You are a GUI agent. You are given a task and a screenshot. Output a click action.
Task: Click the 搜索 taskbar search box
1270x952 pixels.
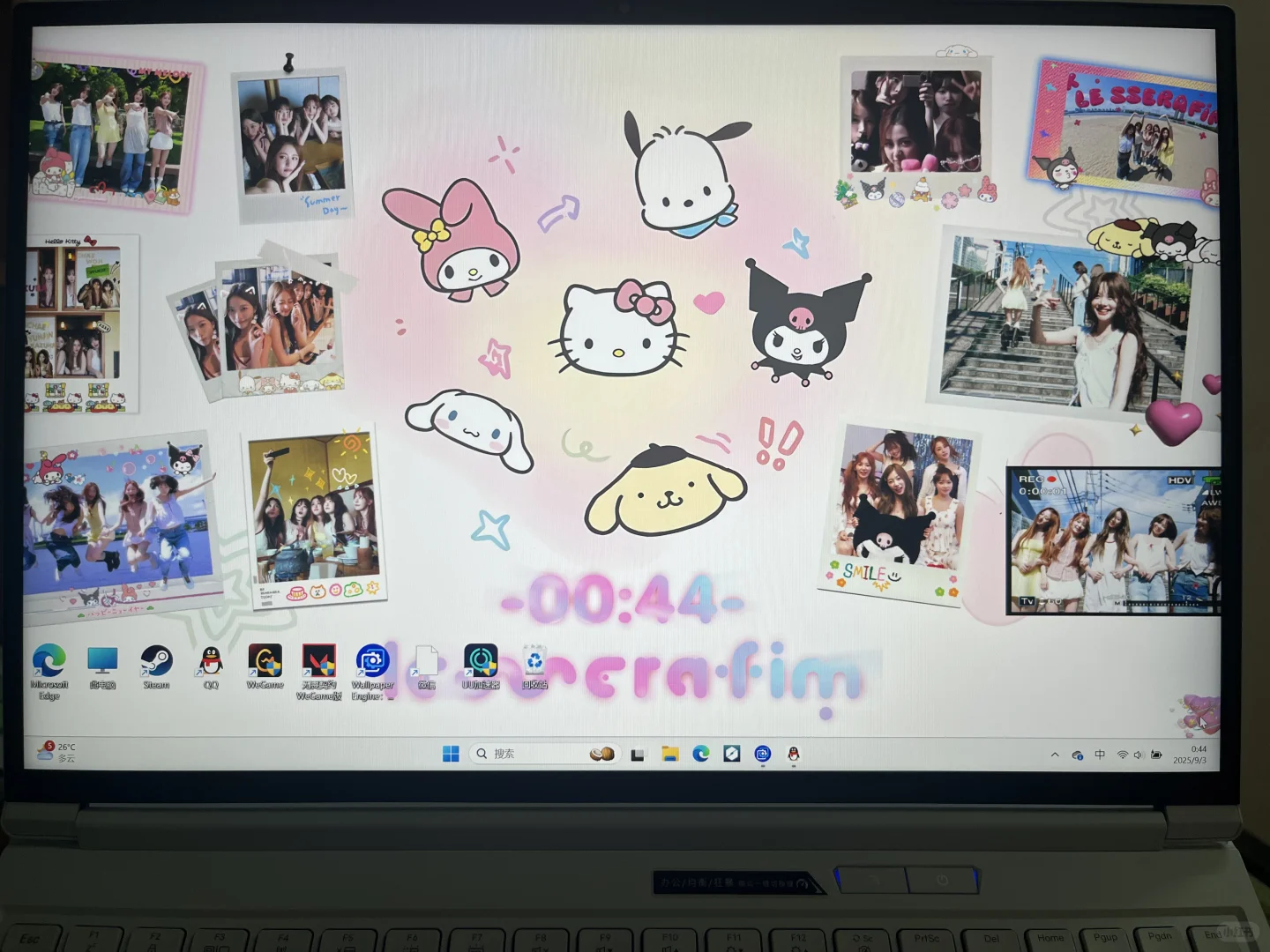pyautogui.click(x=544, y=754)
